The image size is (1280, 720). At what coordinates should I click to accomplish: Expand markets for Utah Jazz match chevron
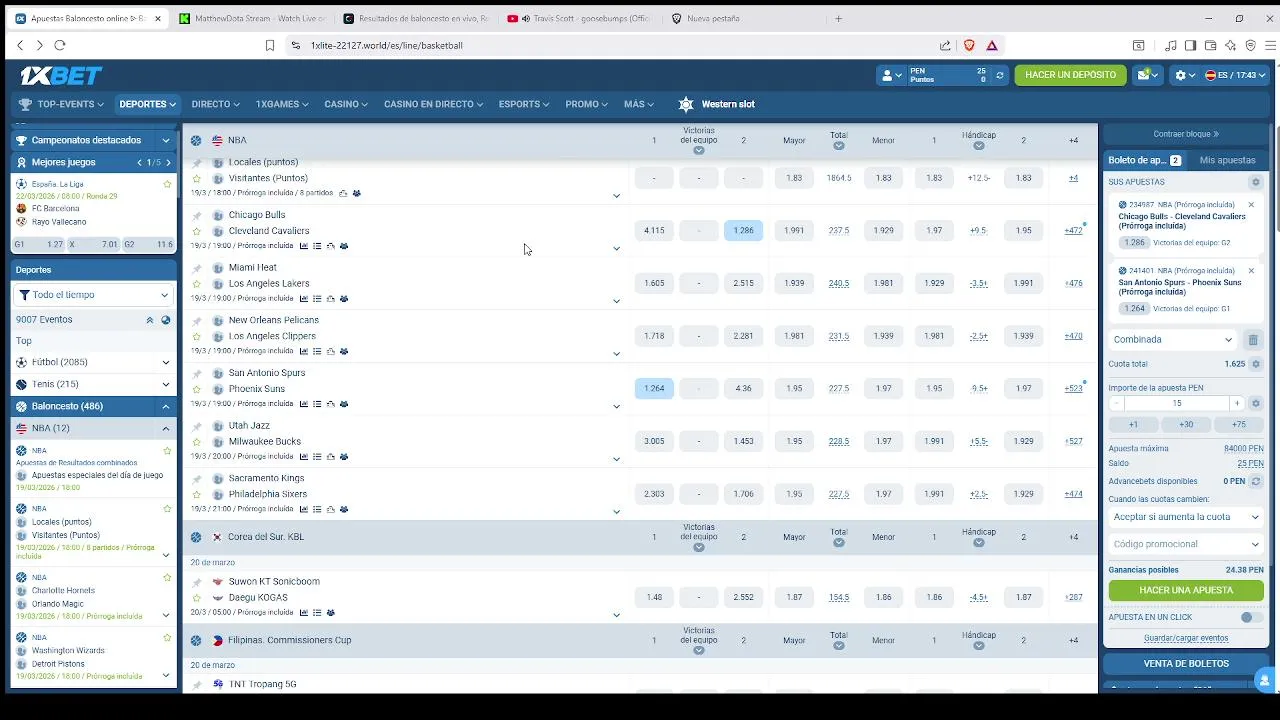pos(616,459)
